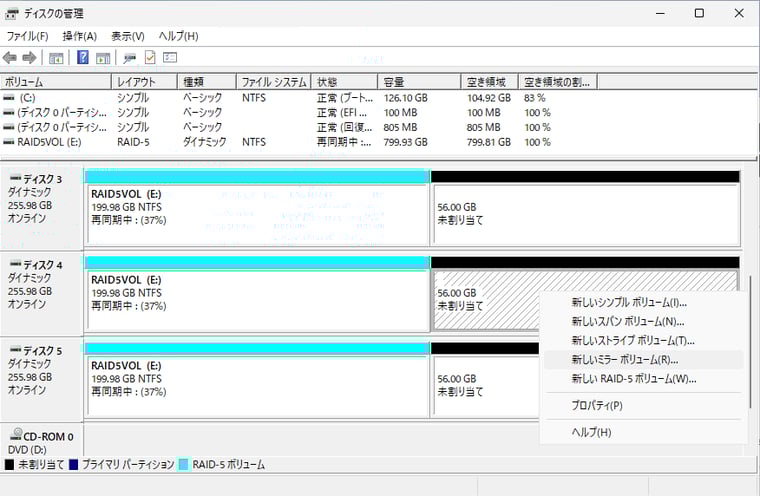
Task: Click the checkmark properties toolbar icon
Action: tap(150, 58)
